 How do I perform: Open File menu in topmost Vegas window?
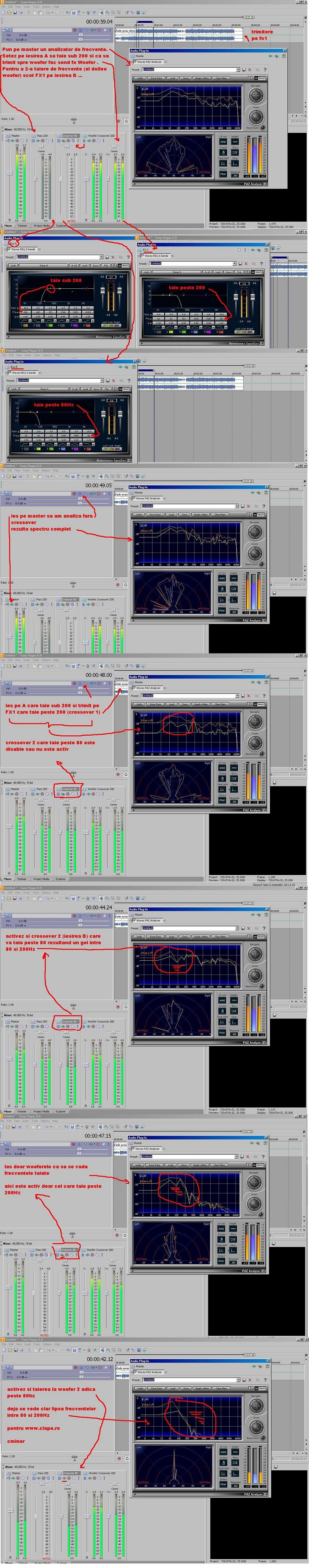[x=4, y=7]
